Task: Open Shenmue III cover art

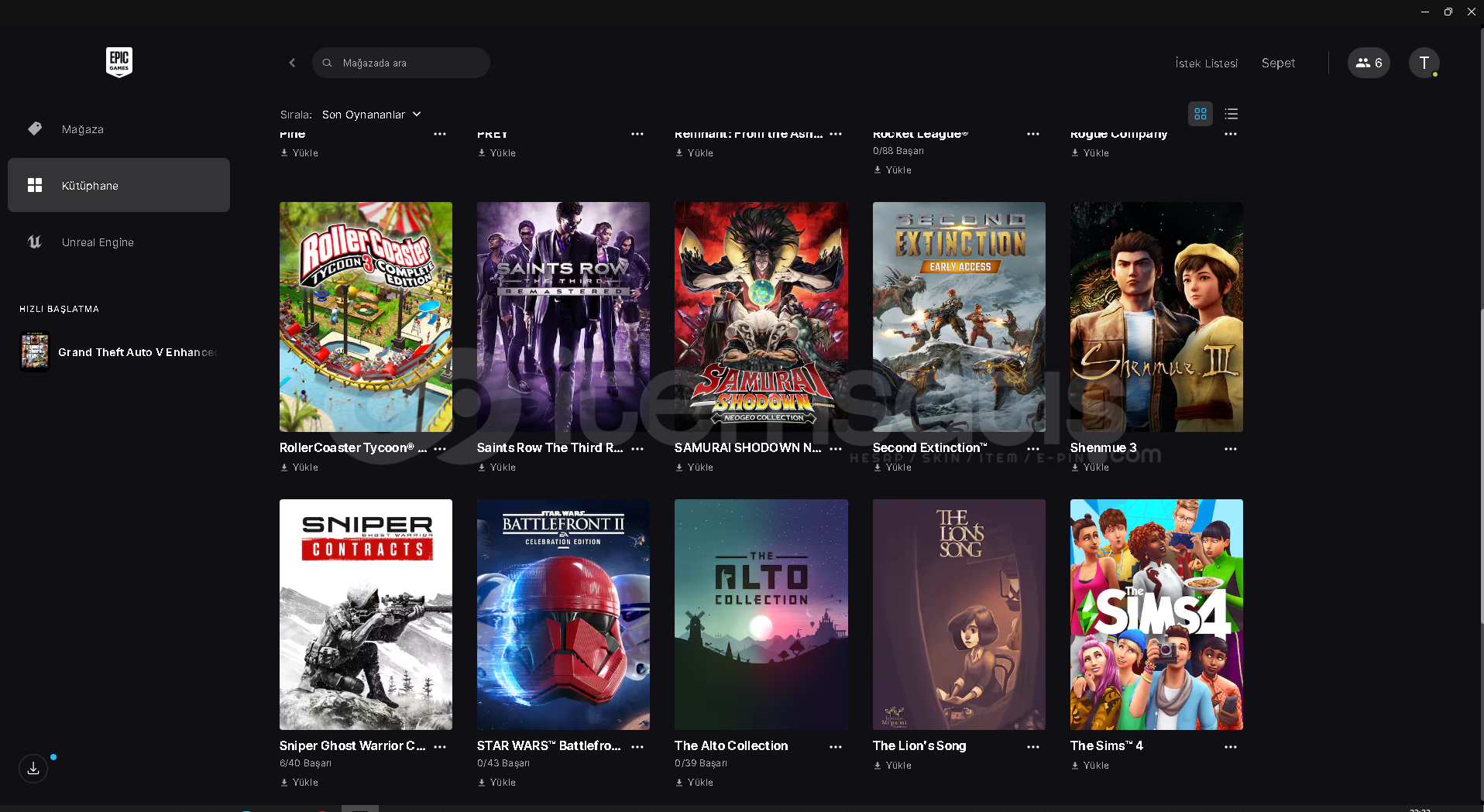Action: click(x=1156, y=317)
